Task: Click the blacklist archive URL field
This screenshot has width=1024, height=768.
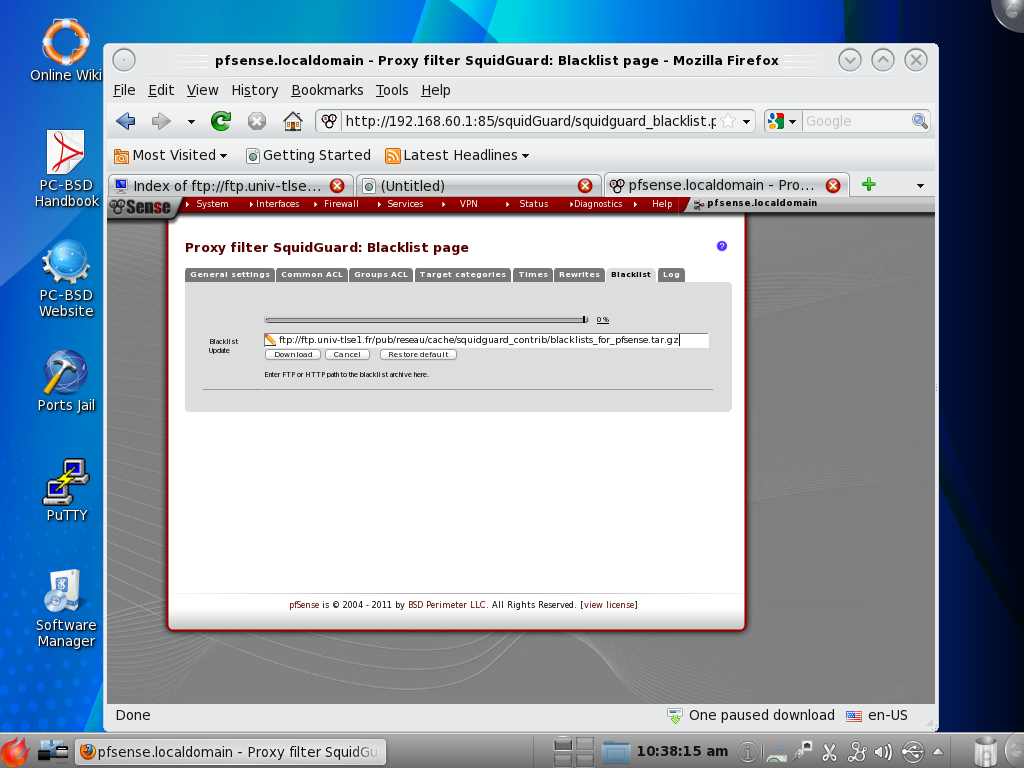Action: (486, 340)
